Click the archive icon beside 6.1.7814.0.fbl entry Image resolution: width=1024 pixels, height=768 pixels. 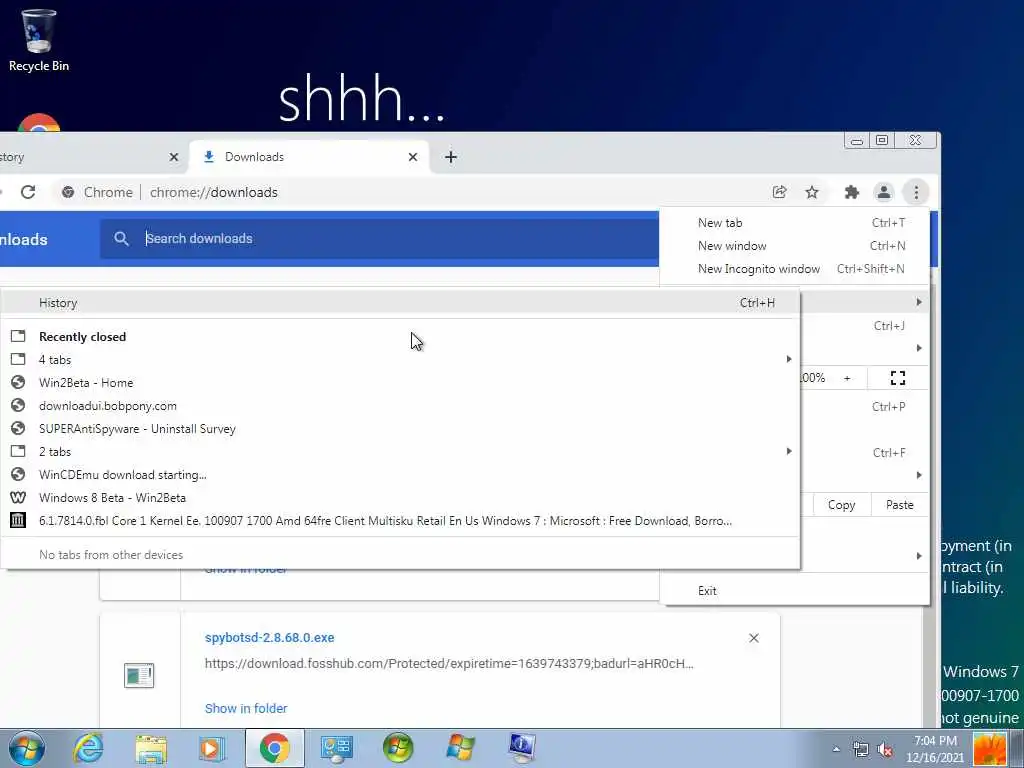tap(18, 520)
